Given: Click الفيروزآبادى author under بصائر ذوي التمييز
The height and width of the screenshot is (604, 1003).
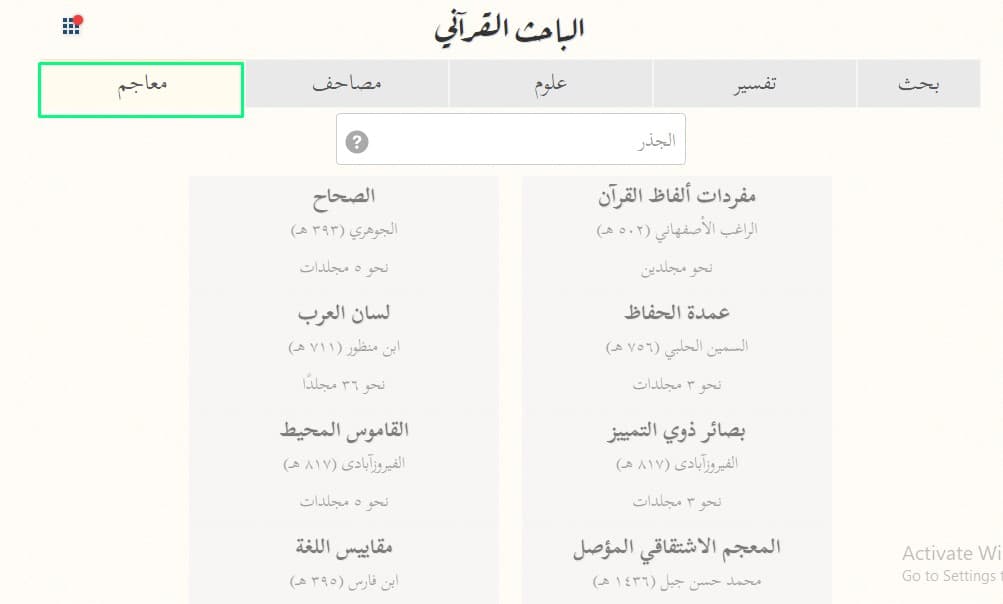Looking at the screenshot, I should coord(677,464).
